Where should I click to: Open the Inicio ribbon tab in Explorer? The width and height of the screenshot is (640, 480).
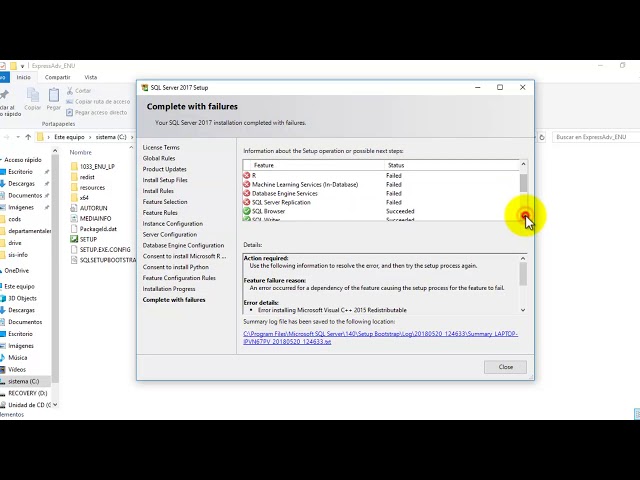click(x=24, y=77)
